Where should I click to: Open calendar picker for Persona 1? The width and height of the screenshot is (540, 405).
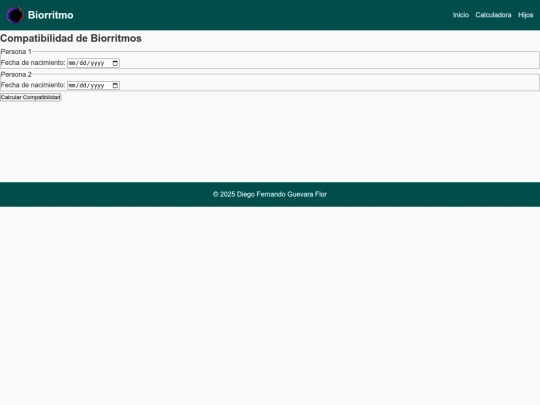pos(115,63)
